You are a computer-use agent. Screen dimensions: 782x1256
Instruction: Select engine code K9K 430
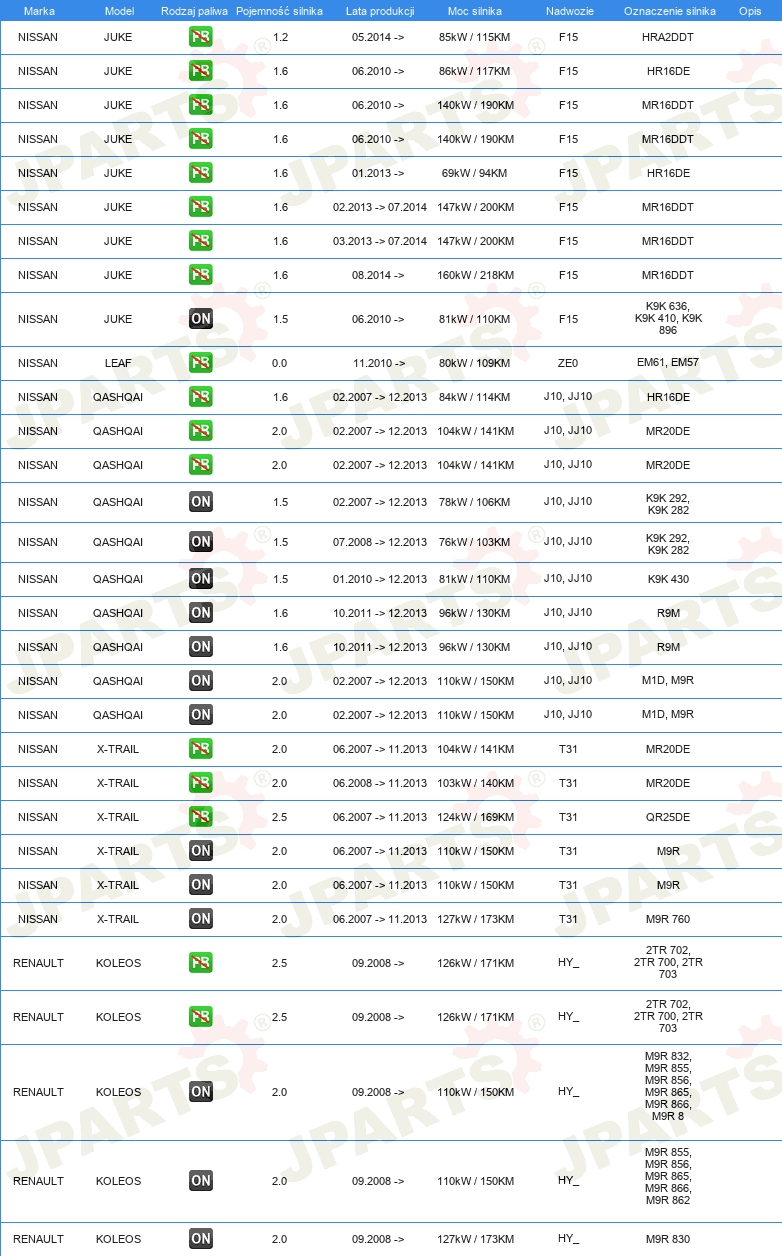(668, 579)
